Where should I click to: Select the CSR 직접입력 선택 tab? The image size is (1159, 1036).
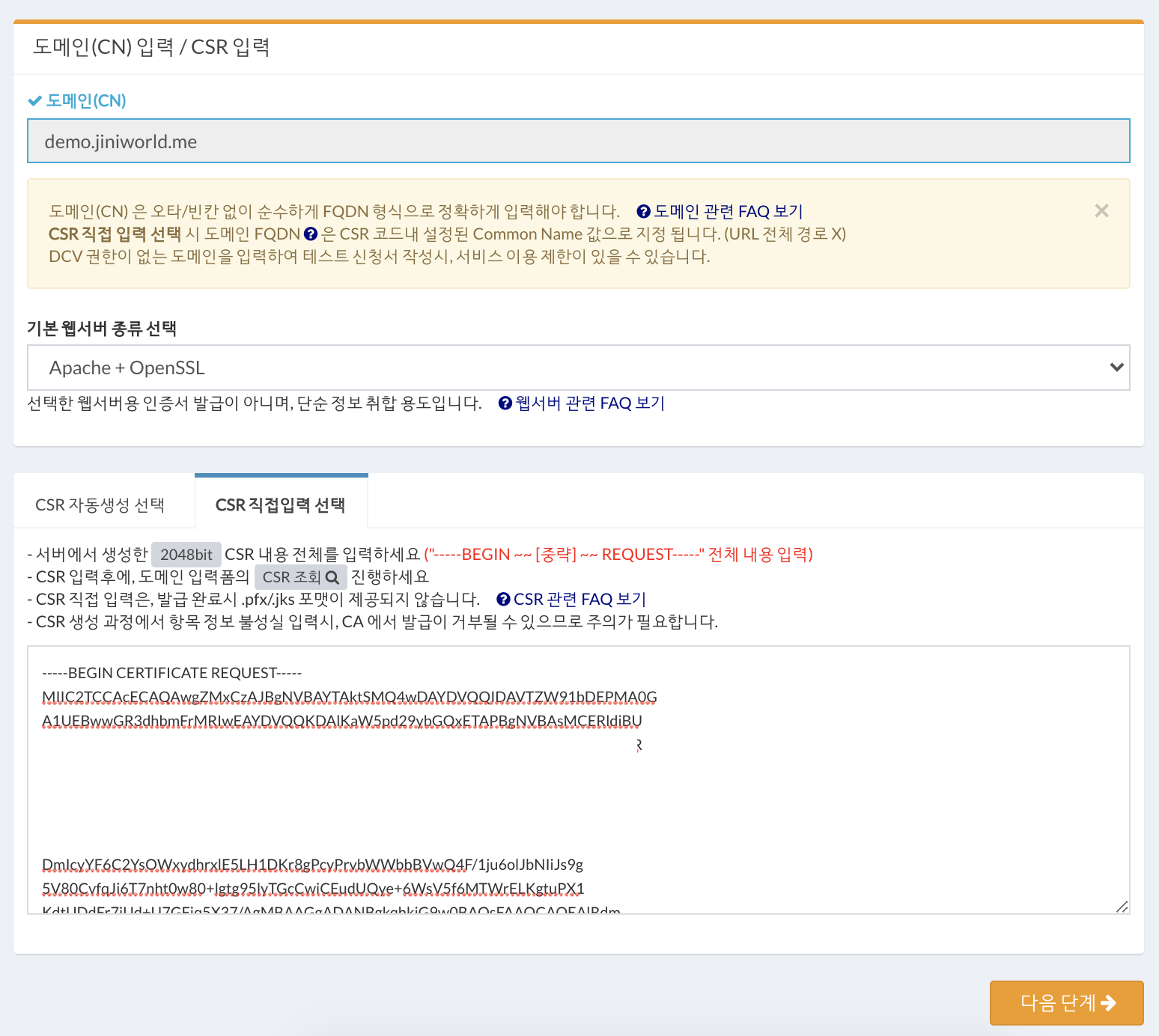[x=281, y=505]
